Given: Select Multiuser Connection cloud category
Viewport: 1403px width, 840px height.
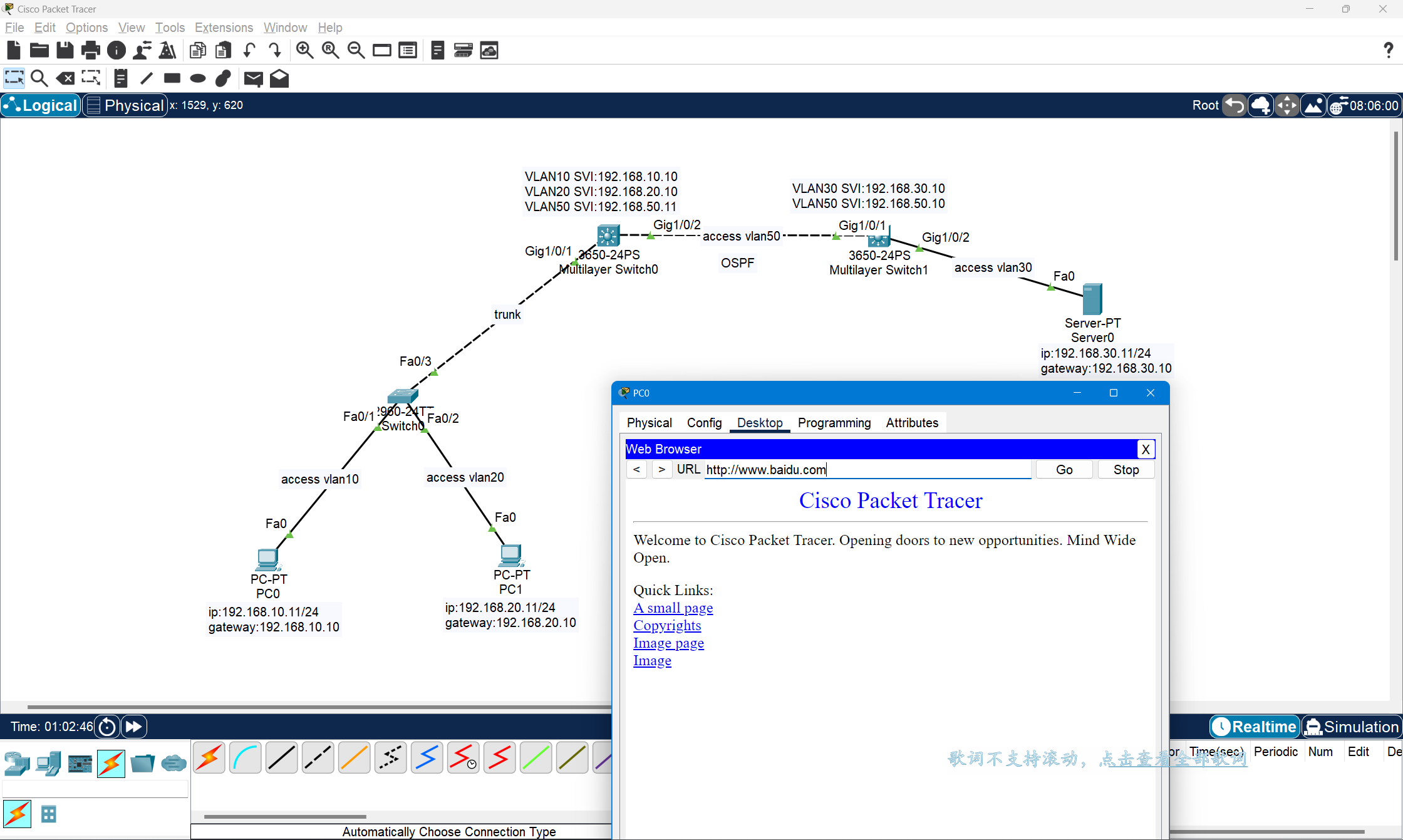Looking at the screenshot, I should (173, 763).
